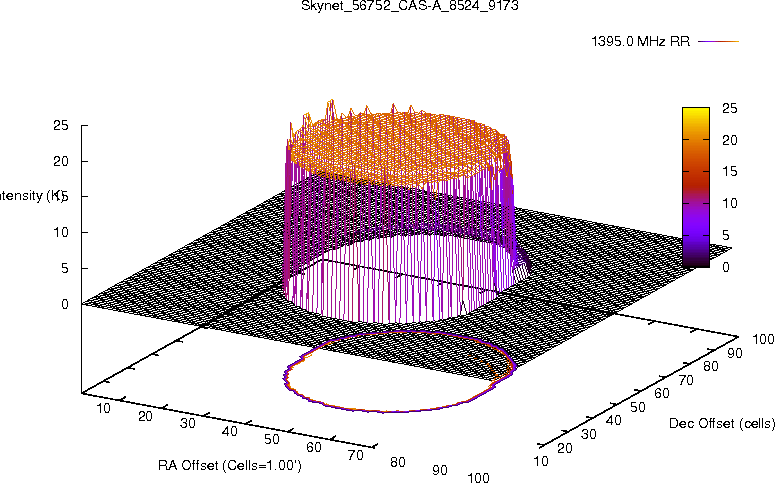
Task: Click the Intensity axis tick label 20
Action: [61, 161]
